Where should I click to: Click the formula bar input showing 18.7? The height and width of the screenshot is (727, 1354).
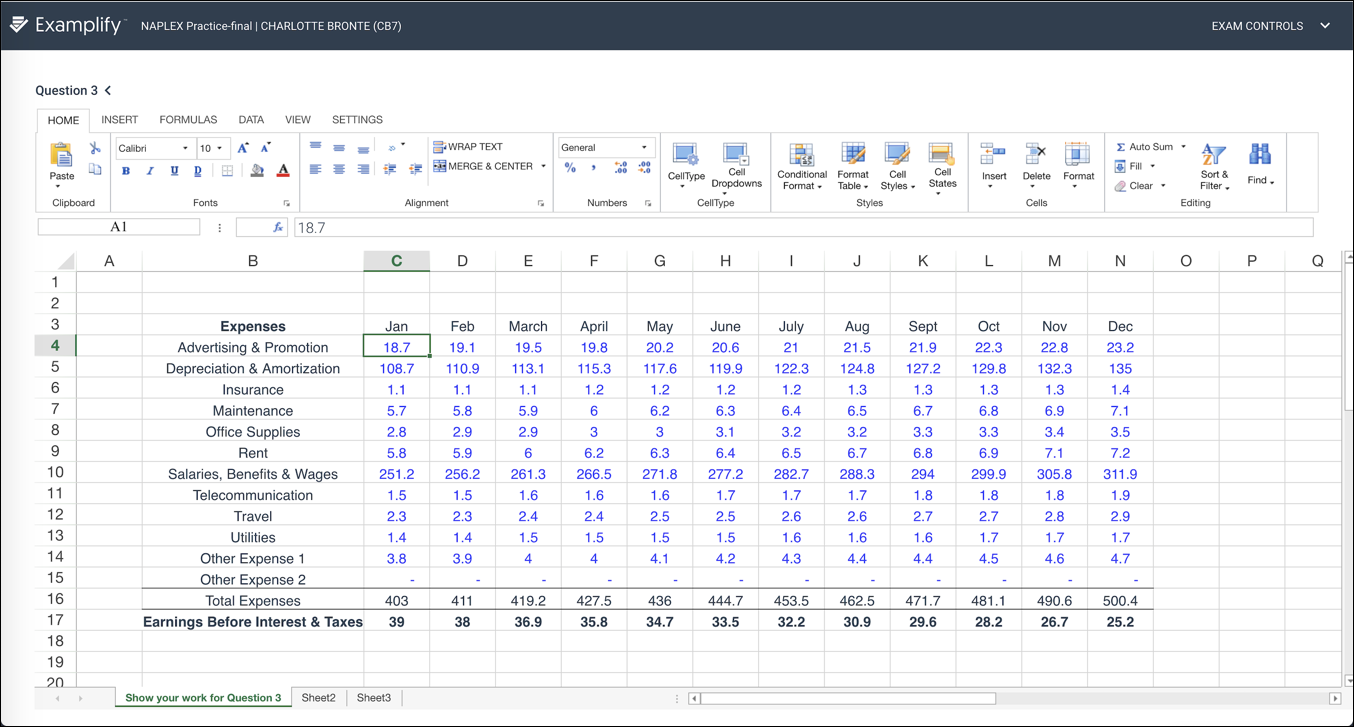803,228
